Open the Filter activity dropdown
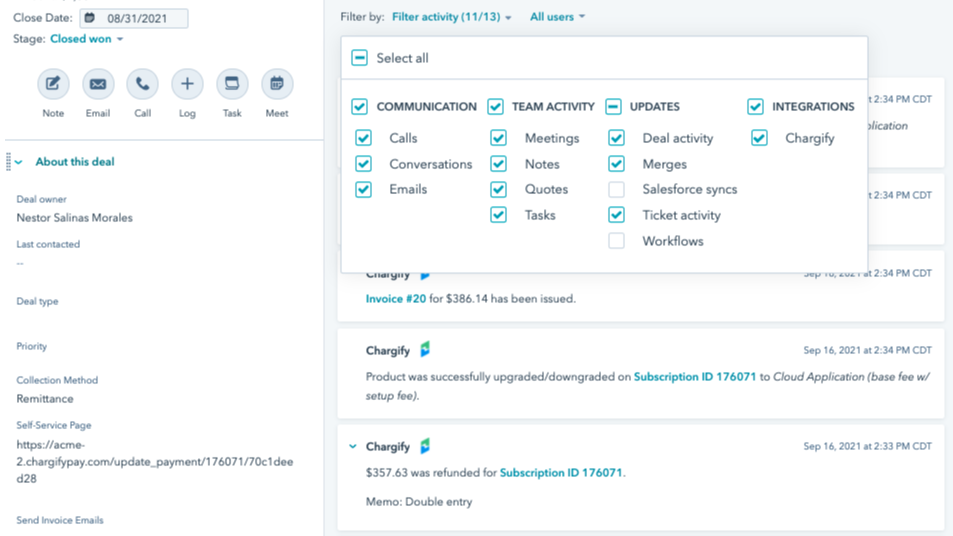 tap(451, 17)
